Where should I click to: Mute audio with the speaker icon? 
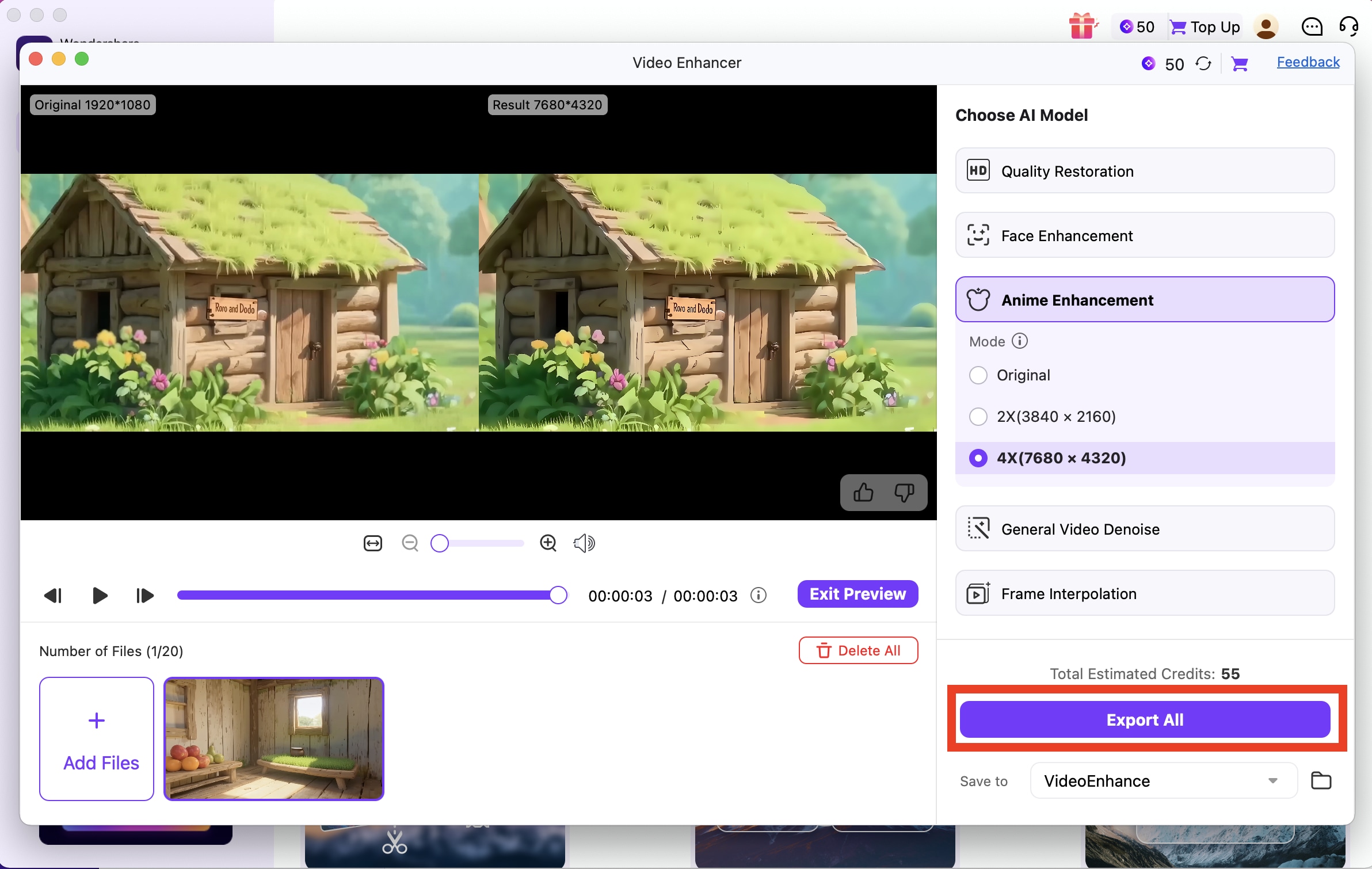[584, 543]
